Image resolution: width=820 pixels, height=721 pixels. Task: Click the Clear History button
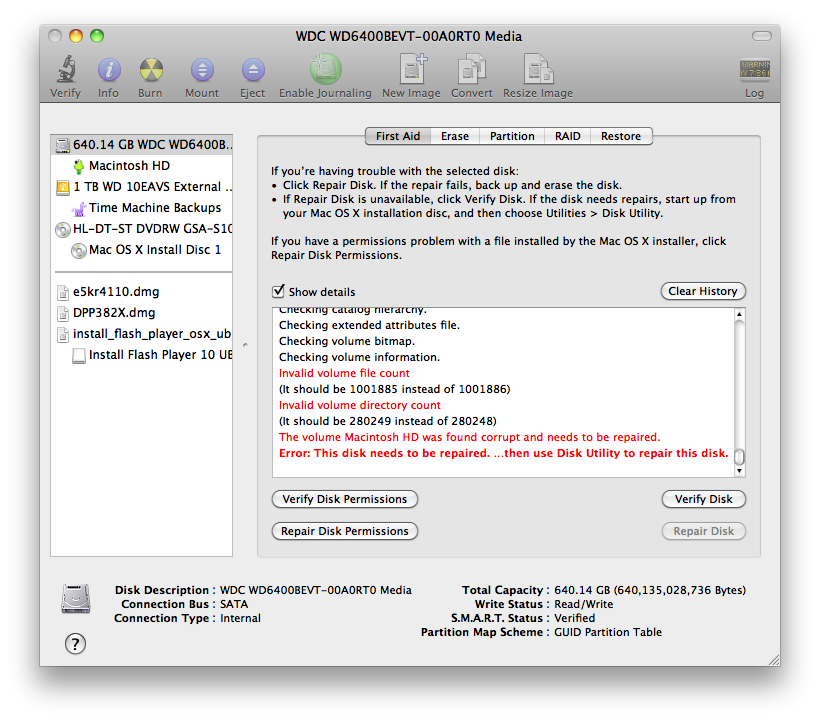click(x=703, y=291)
